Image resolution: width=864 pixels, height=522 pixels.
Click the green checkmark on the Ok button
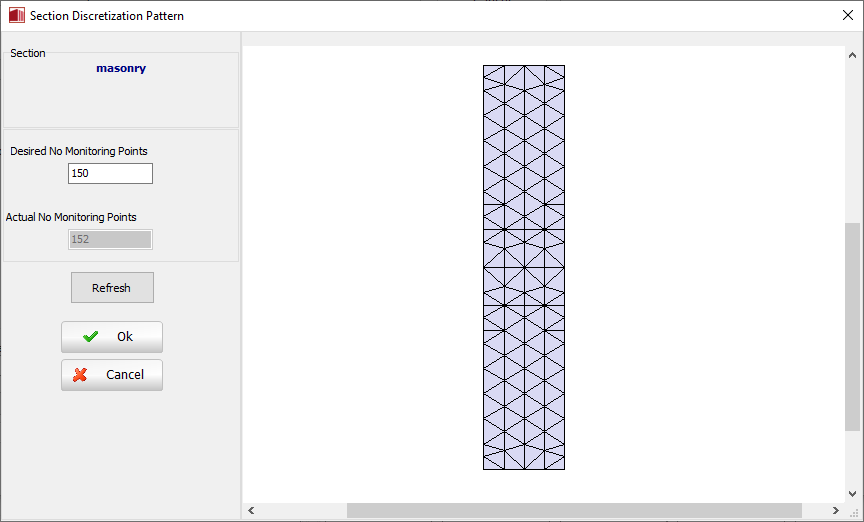click(91, 337)
